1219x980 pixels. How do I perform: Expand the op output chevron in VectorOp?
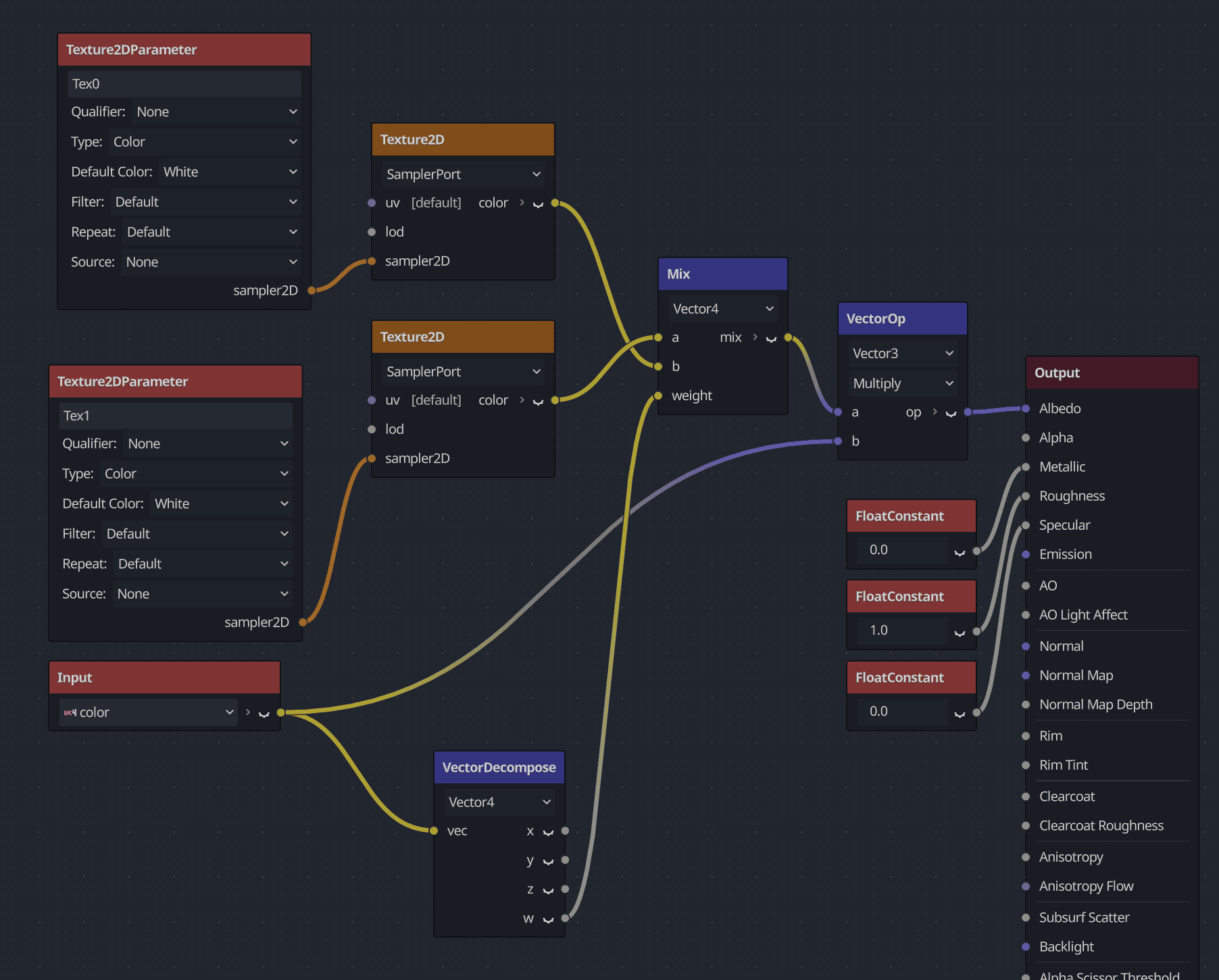935,412
